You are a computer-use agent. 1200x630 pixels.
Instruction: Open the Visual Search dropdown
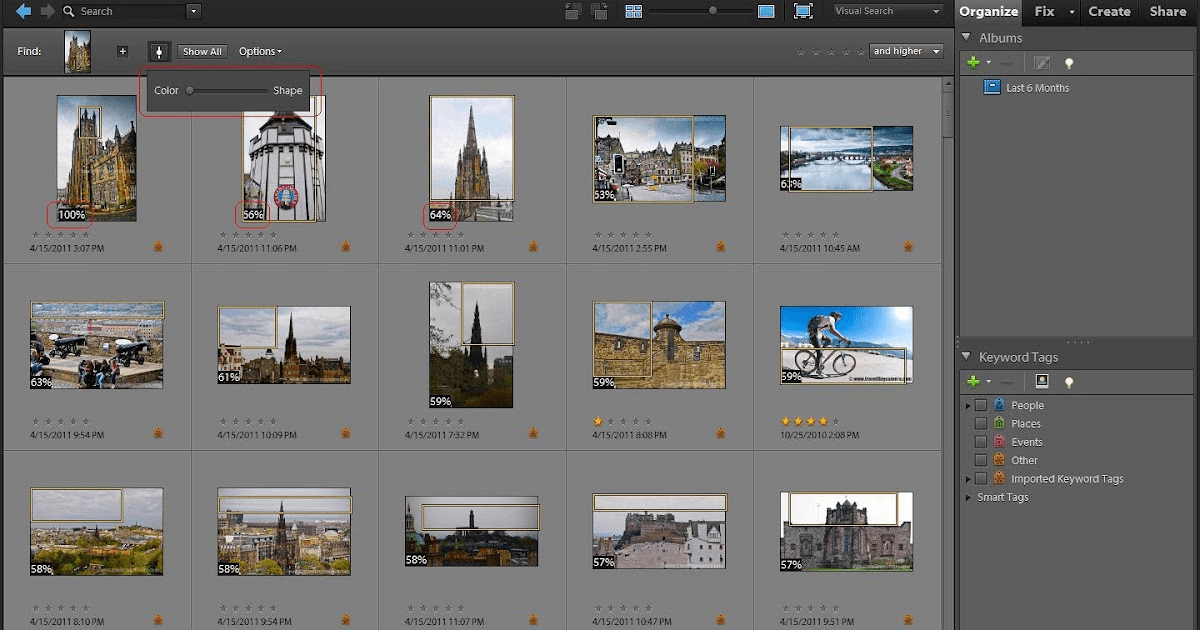pos(886,11)
